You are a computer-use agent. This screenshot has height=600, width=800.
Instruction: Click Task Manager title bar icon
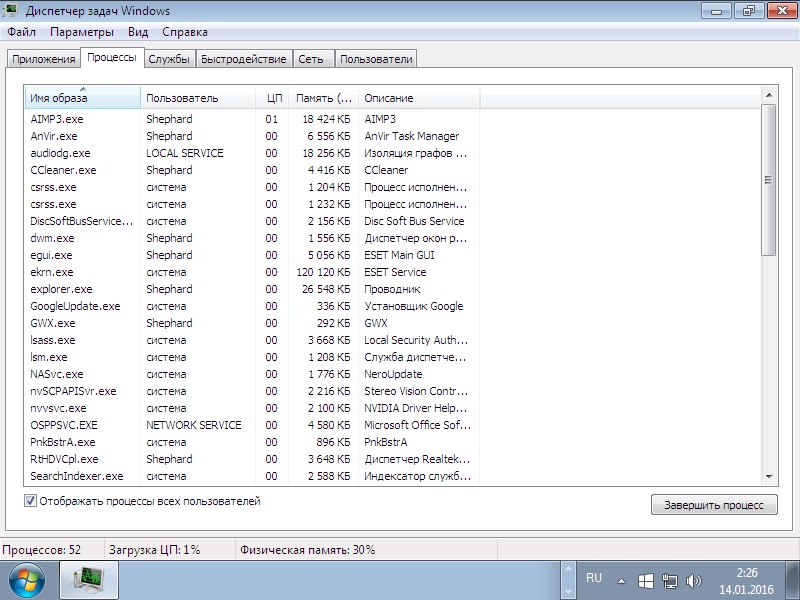pyautogui.click(x=10, y=10)
